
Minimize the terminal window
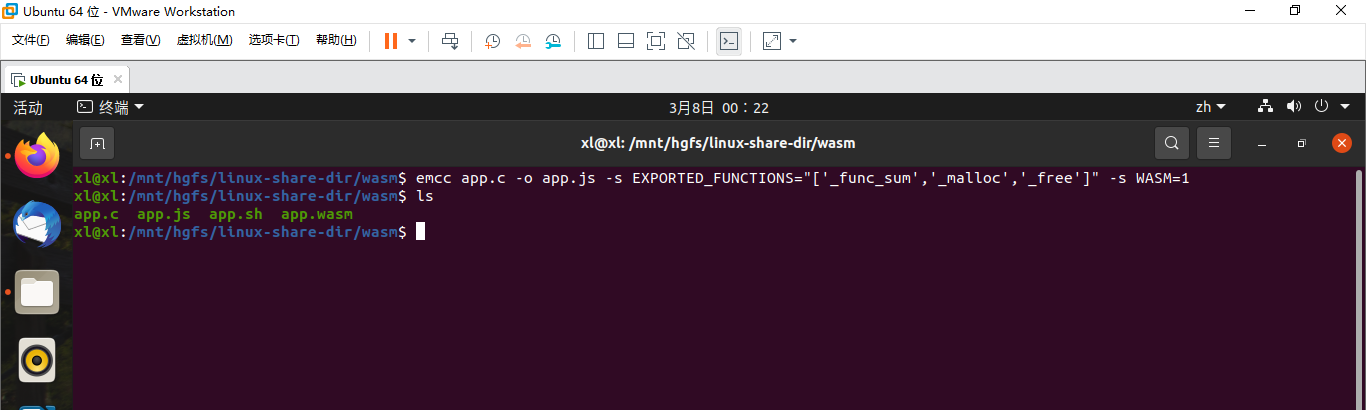[x=1262, y=143]
